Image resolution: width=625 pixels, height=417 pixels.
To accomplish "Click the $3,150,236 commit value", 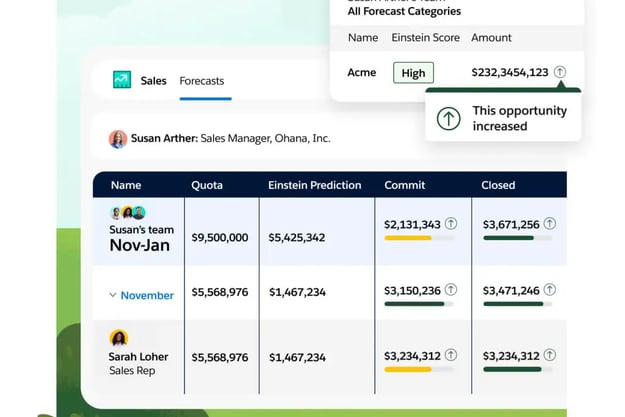I will 412,291.
